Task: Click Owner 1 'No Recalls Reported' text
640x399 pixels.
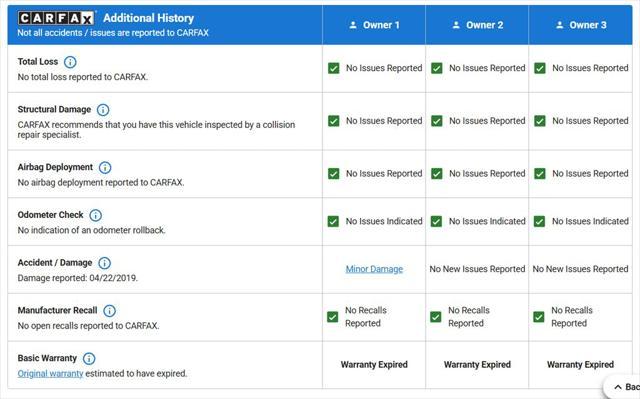Action: click(x=366, y=317)
